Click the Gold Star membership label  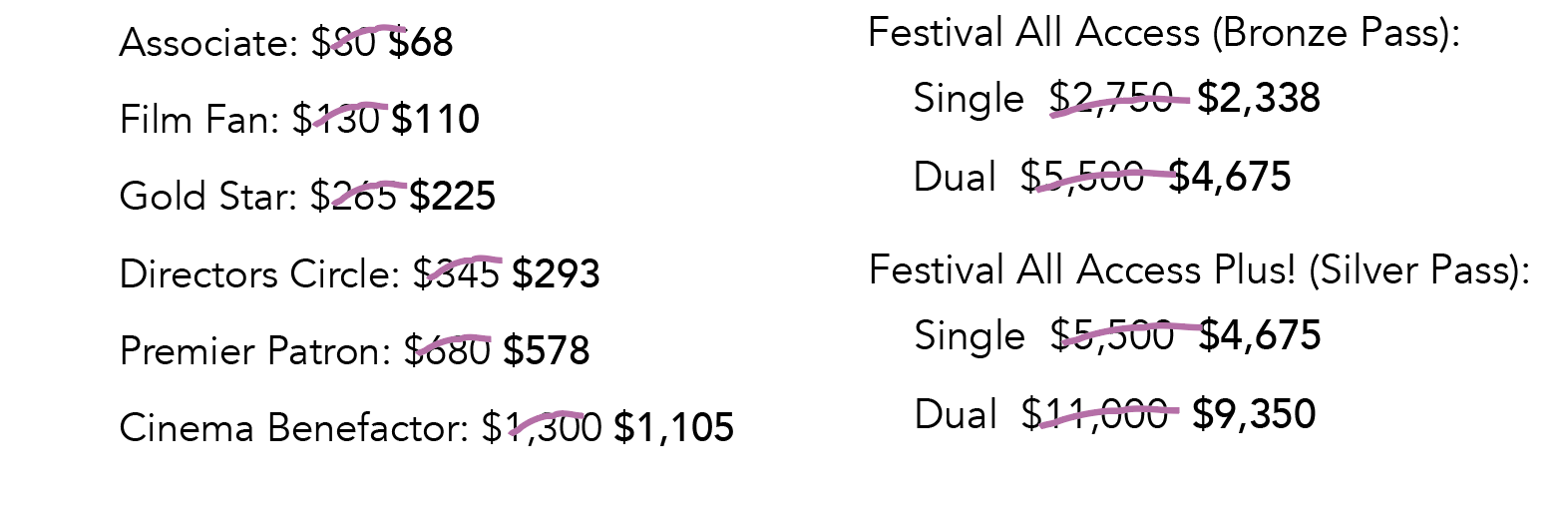pos(208,196)
